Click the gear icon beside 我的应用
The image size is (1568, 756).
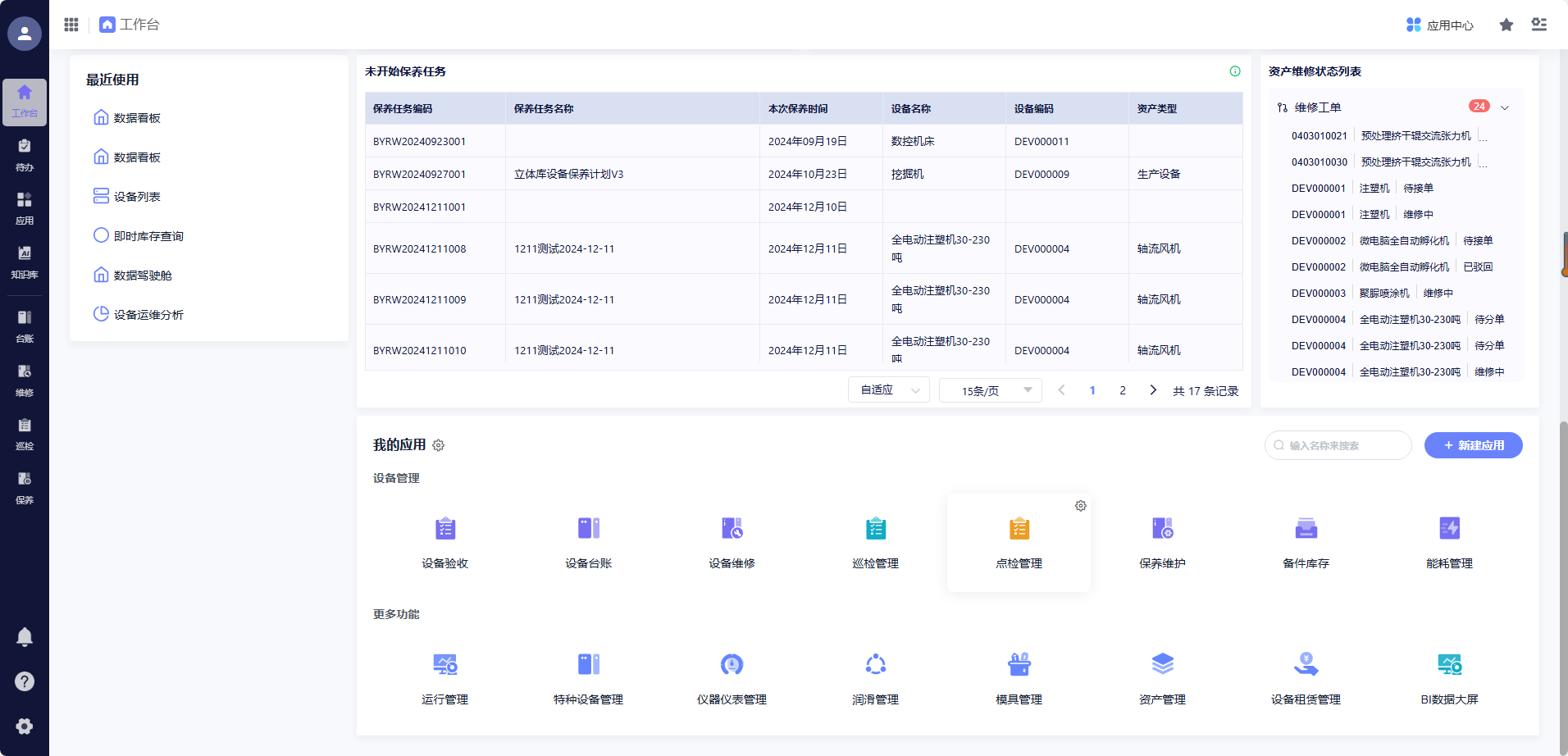(439, 445)
